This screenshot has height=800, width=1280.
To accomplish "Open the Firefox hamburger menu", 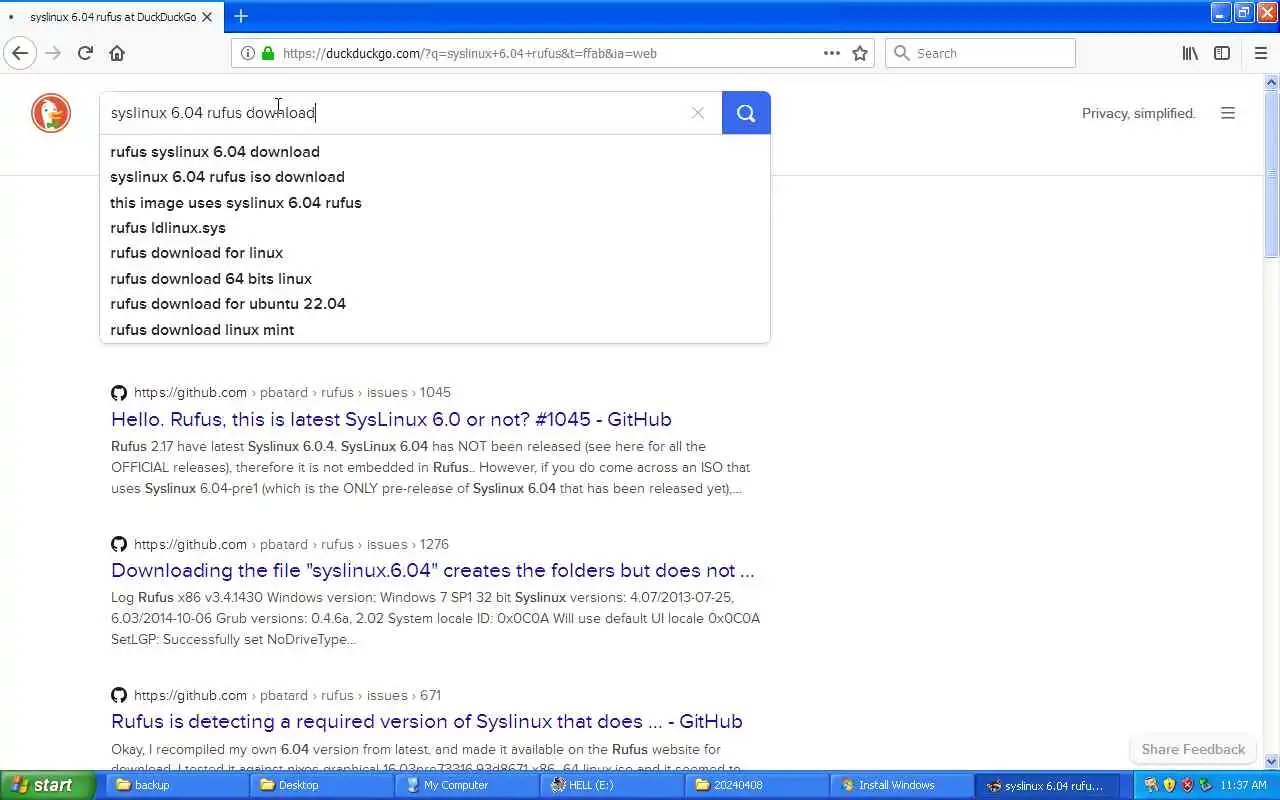I will [x=1260, y=53].
